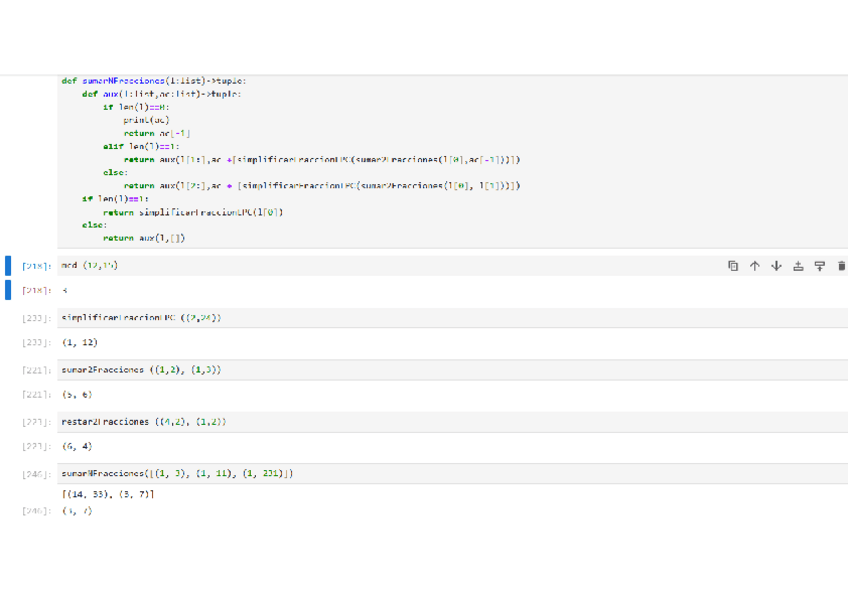Image resolution: width=848 pixels, height=599 pixels.
Task: Collapse the mcd output using its blue bar
Action: pos(8,290)
